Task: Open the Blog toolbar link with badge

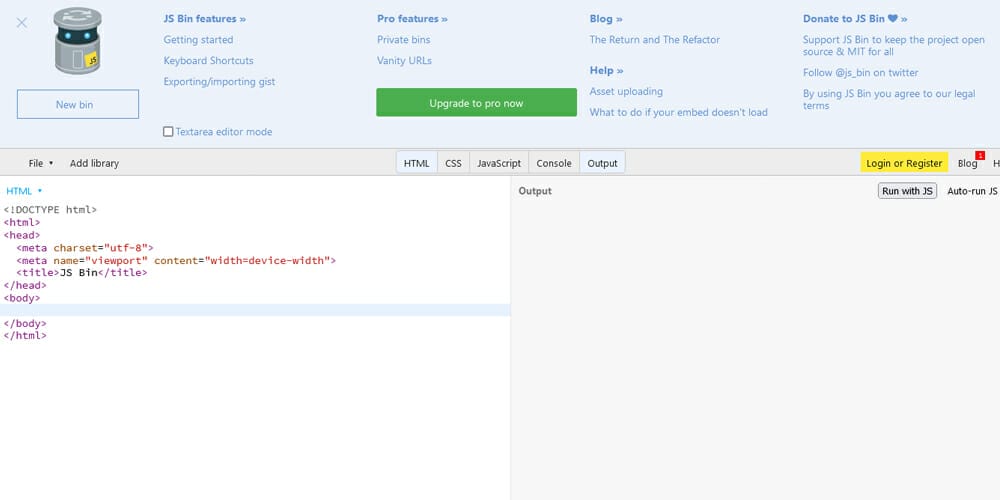Action: coord(967,163)
